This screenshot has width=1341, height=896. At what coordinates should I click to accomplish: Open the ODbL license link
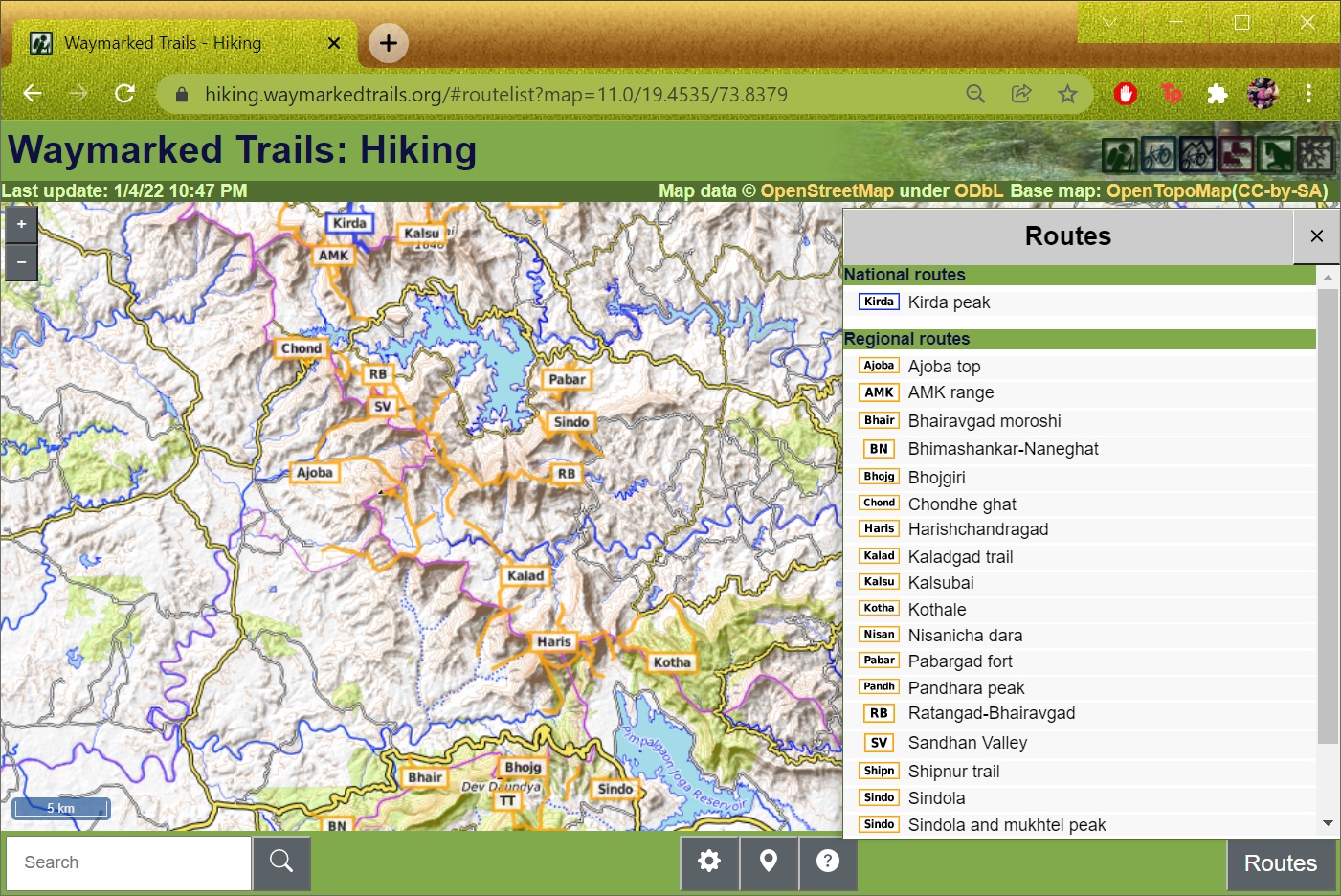tap(978, 190)
